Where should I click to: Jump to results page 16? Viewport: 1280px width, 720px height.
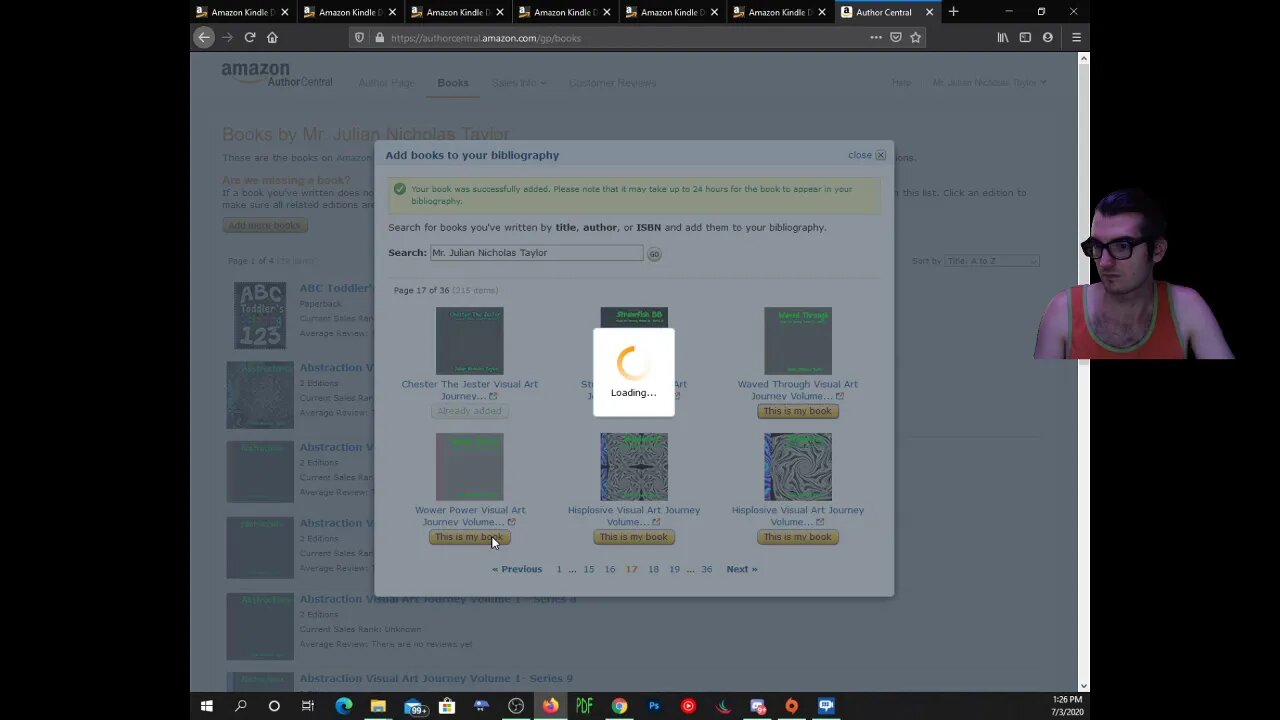pos(610,569)
